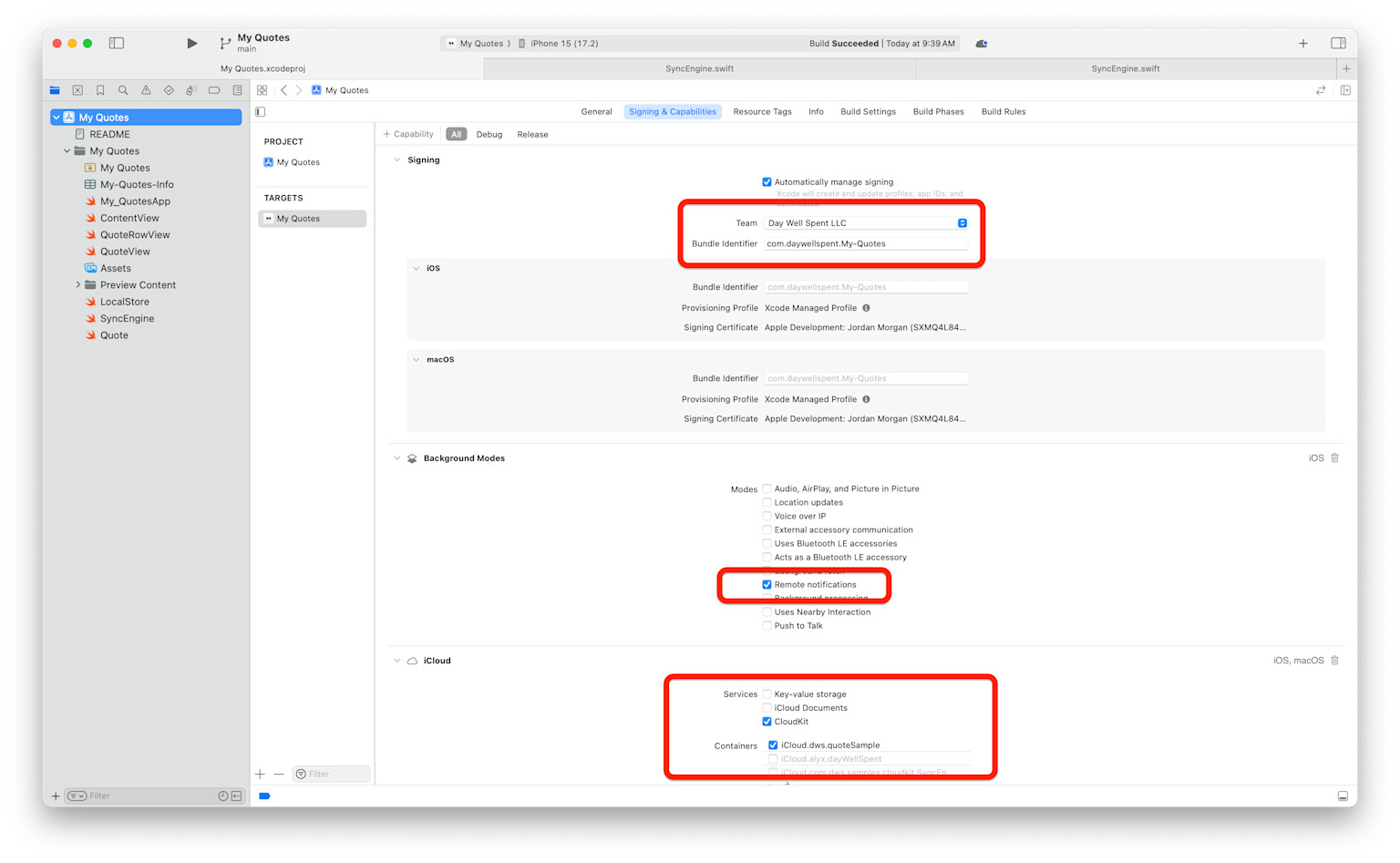Toggle Automatically manage signing
Viewport: 1400px width, 863px height.
pos(767,182)
